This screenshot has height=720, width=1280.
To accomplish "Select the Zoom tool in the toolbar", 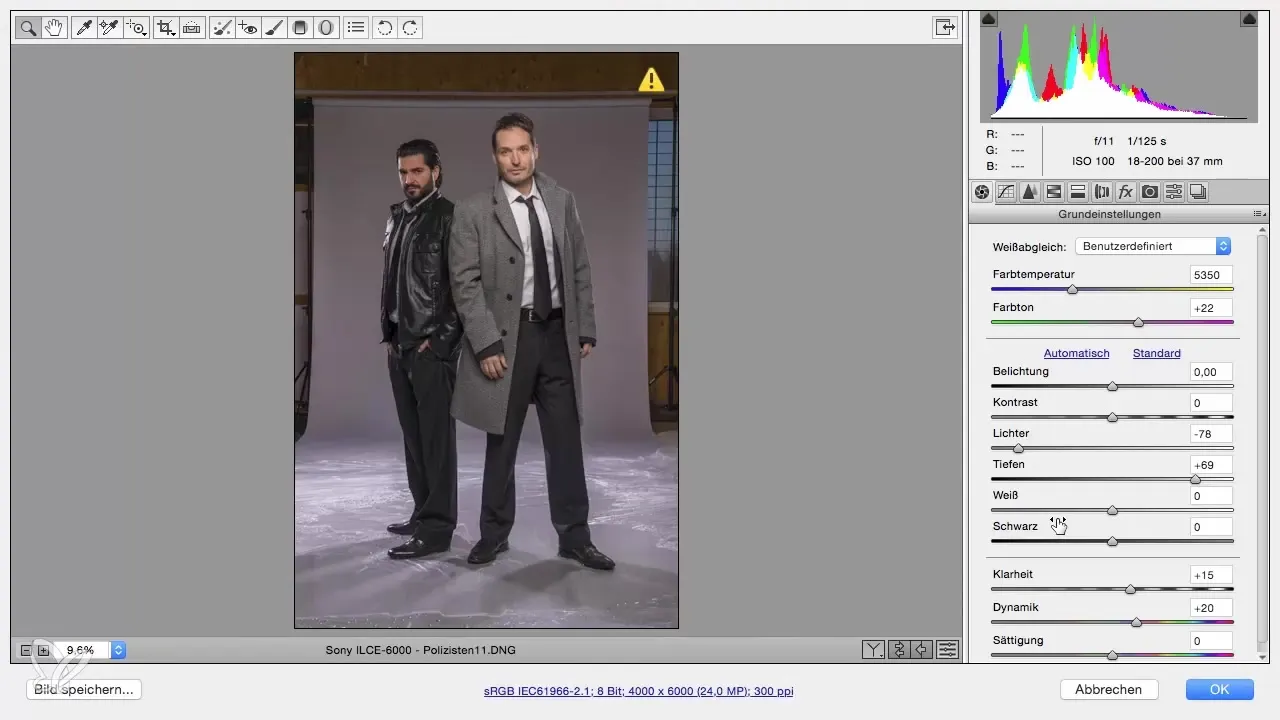I will [x=28, y=28].
